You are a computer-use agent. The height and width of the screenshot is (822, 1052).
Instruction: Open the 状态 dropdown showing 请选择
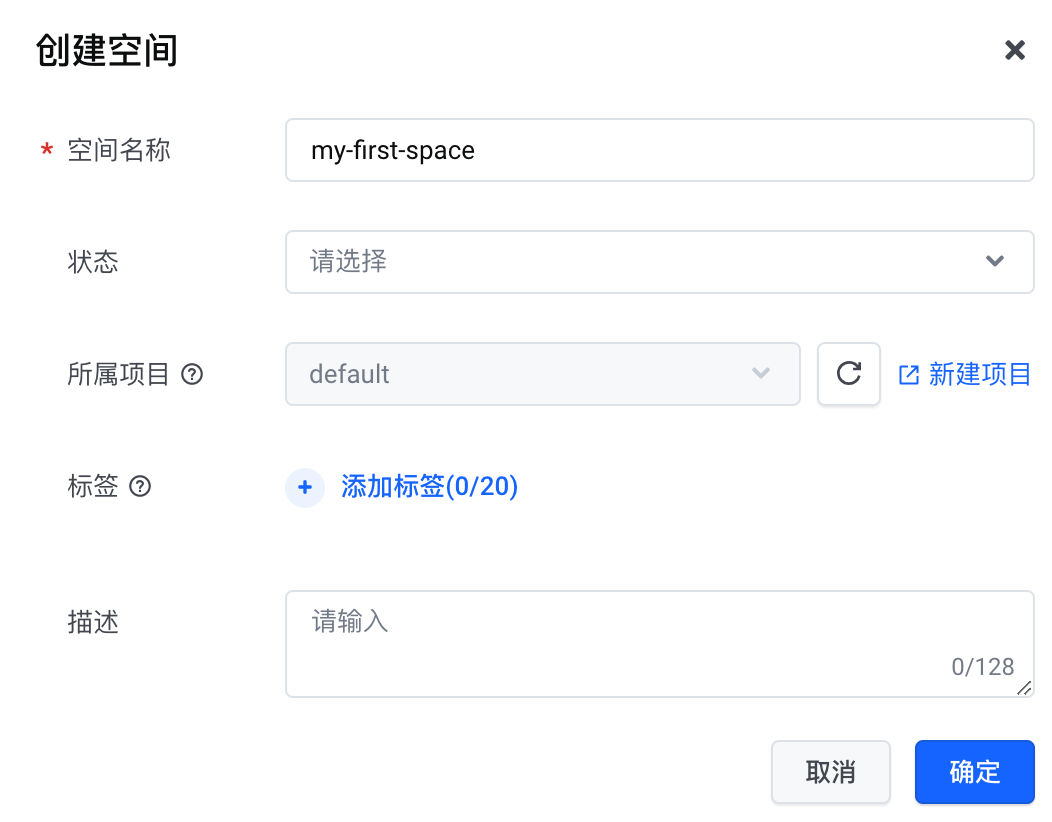[640, 262]
